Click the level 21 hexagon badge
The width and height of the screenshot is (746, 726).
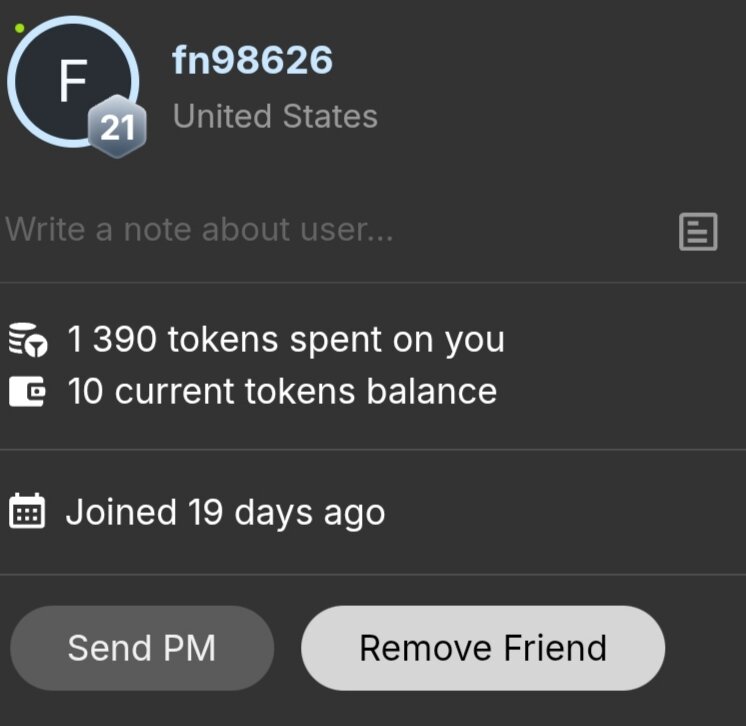point(117,129)
